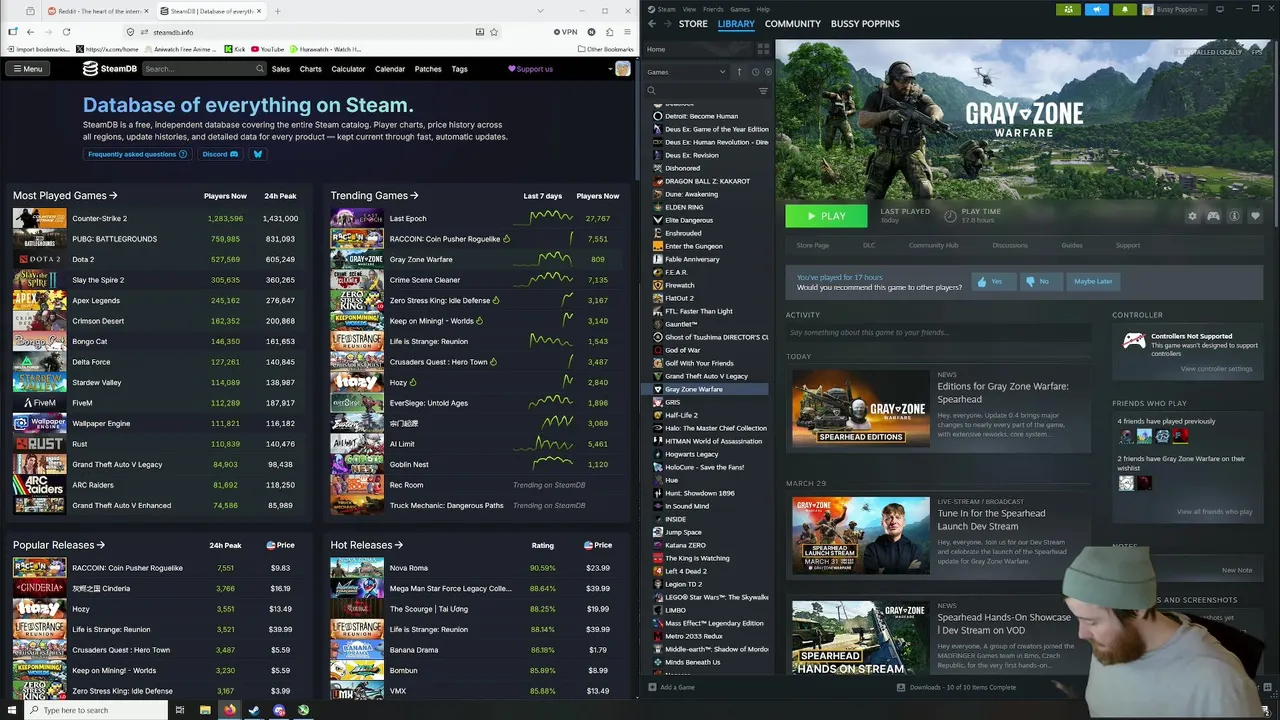The width and height of the screenshot is (1280, 720).
Task: Reload the SteamDB page
Action: tap(66, 32)
